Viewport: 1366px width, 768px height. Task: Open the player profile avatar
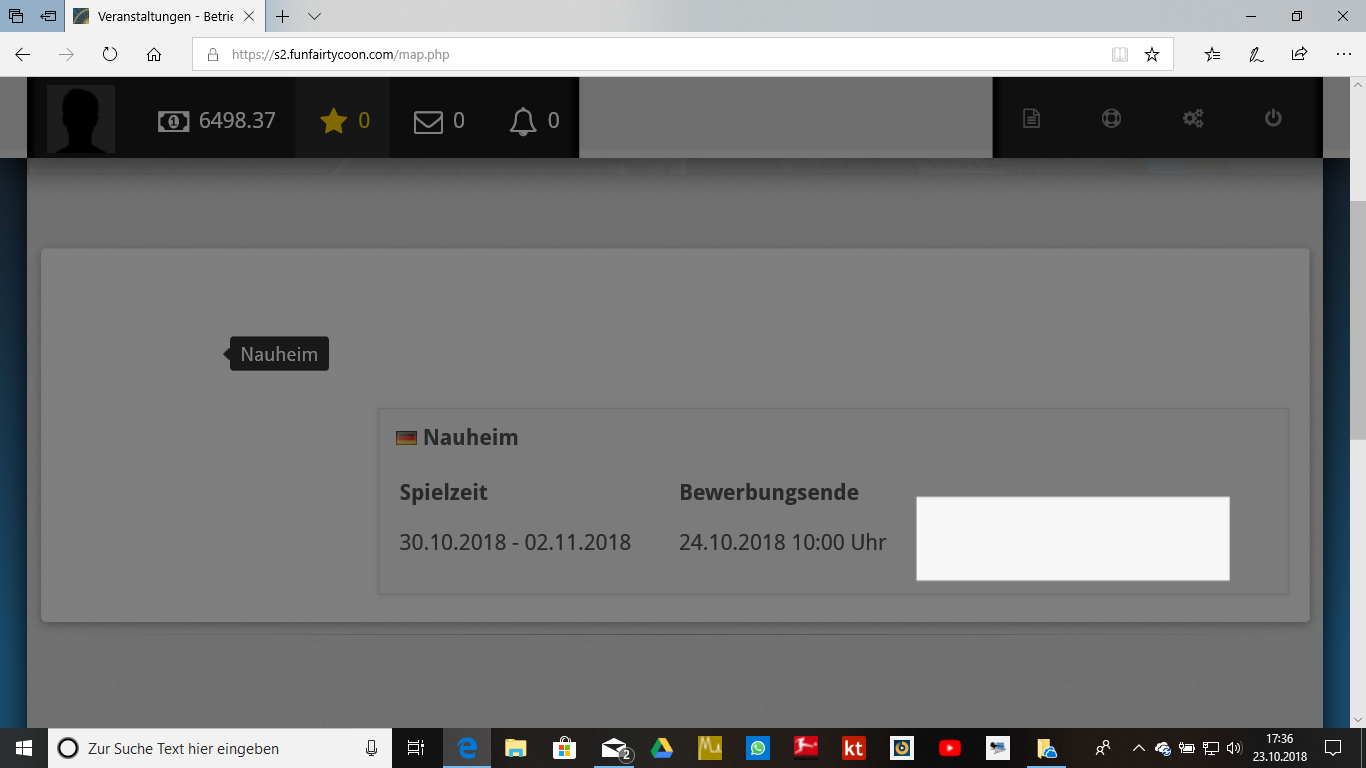click(x=81, y=120)
